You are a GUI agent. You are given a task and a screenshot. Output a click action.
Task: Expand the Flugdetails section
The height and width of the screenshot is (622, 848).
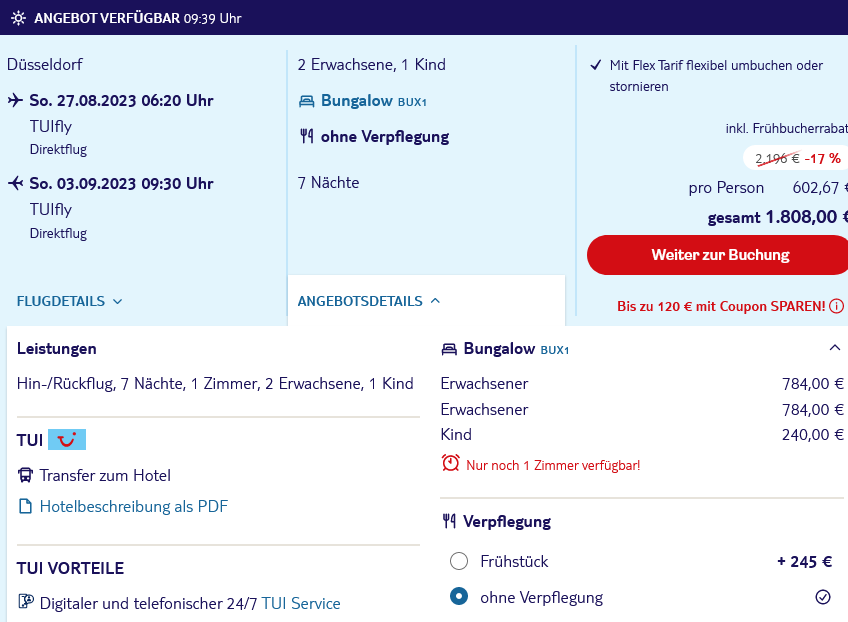click(x=70, y=301)
